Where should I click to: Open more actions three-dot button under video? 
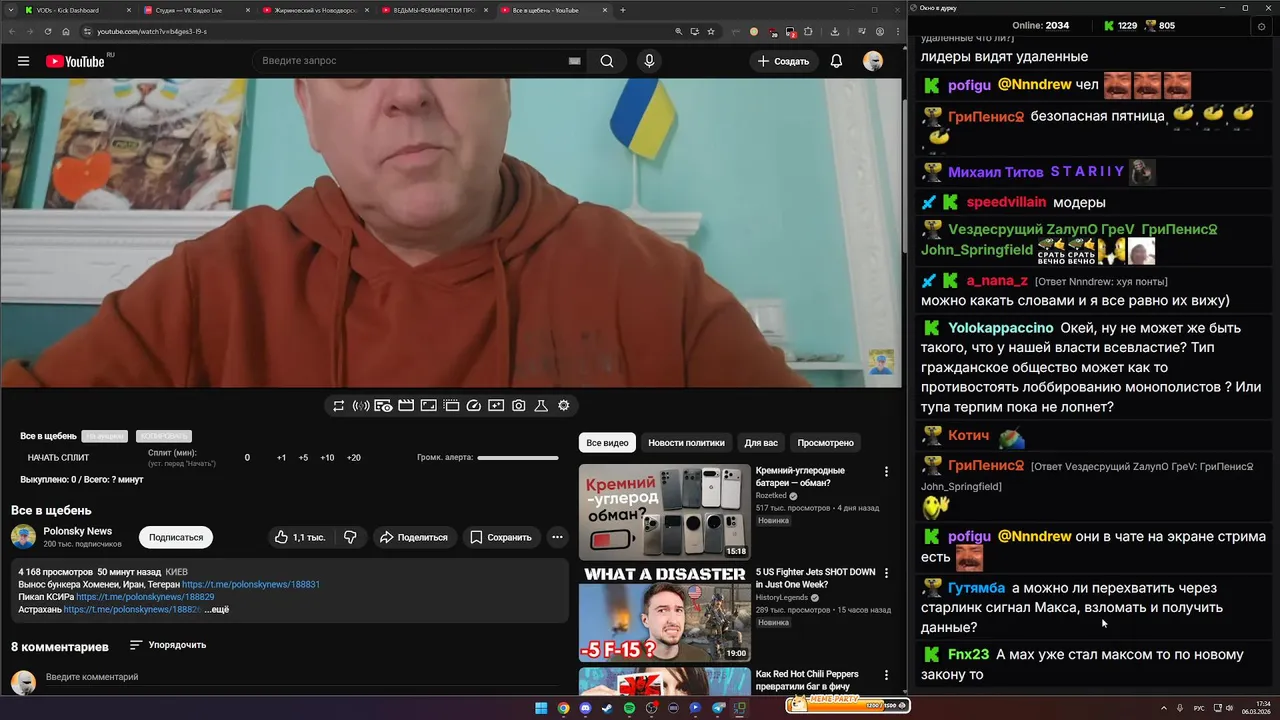pos(557,537)
